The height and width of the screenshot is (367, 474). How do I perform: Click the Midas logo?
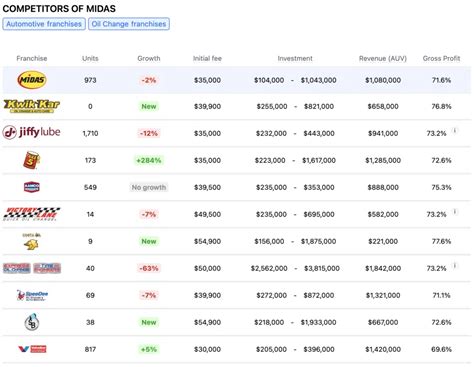click(x=32, y=80)
